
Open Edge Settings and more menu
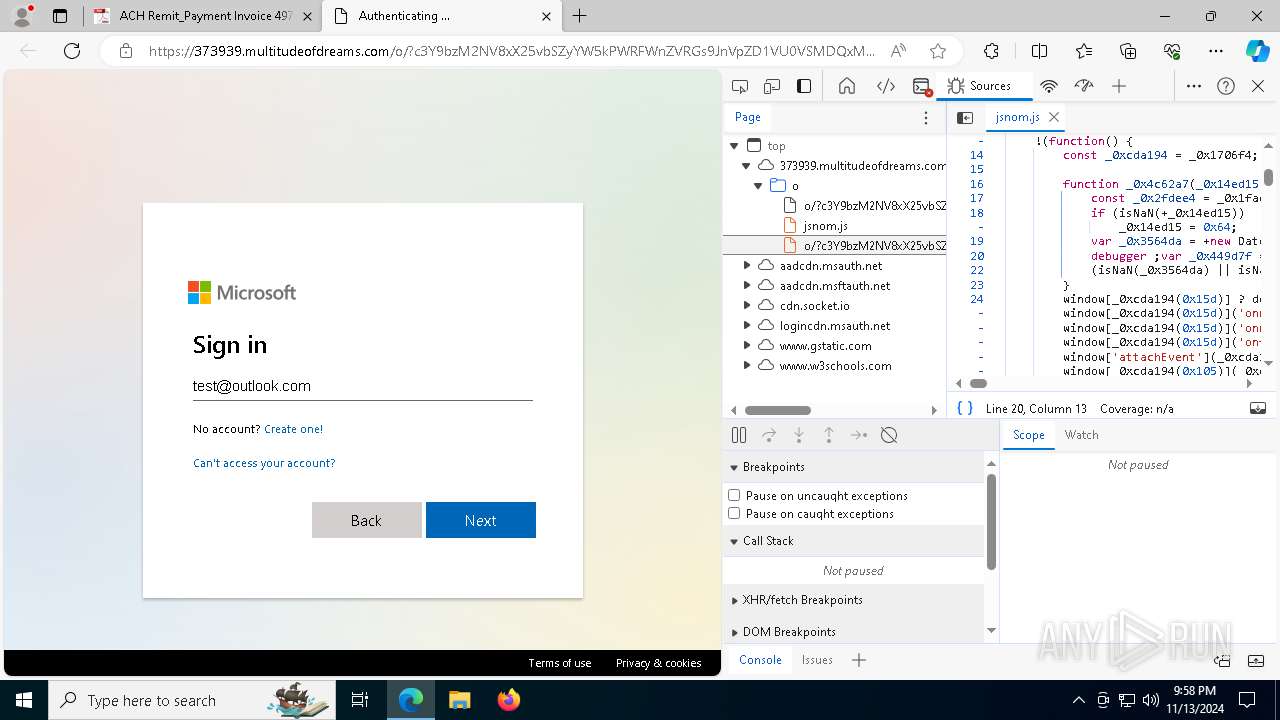(1216, 51)
